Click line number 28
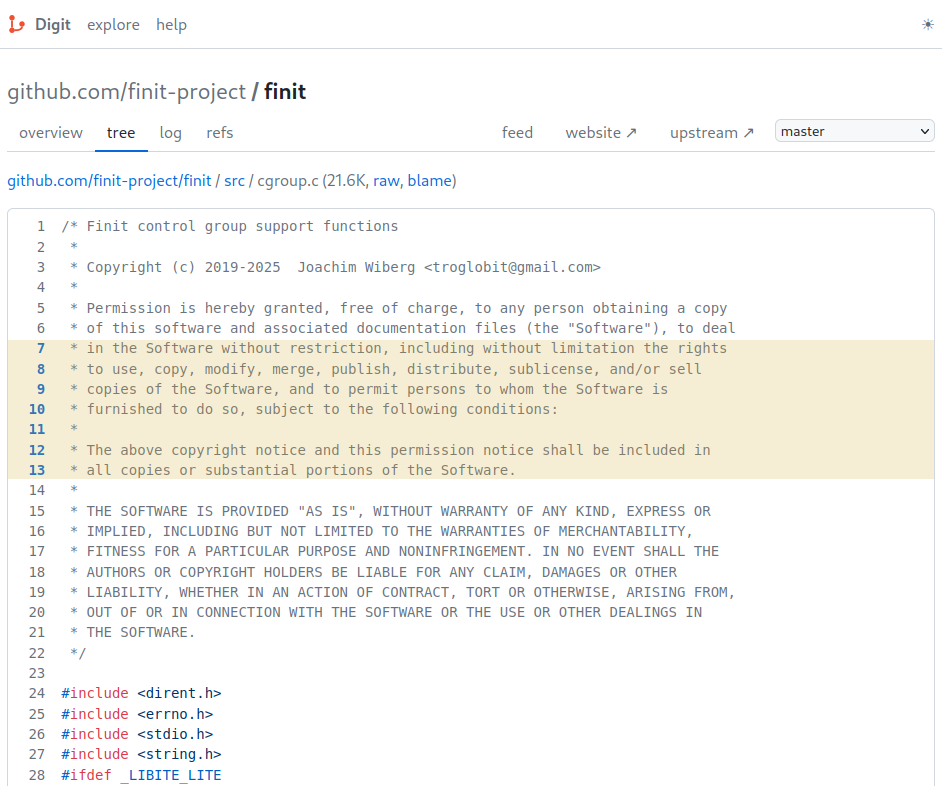 click(37, 775)
